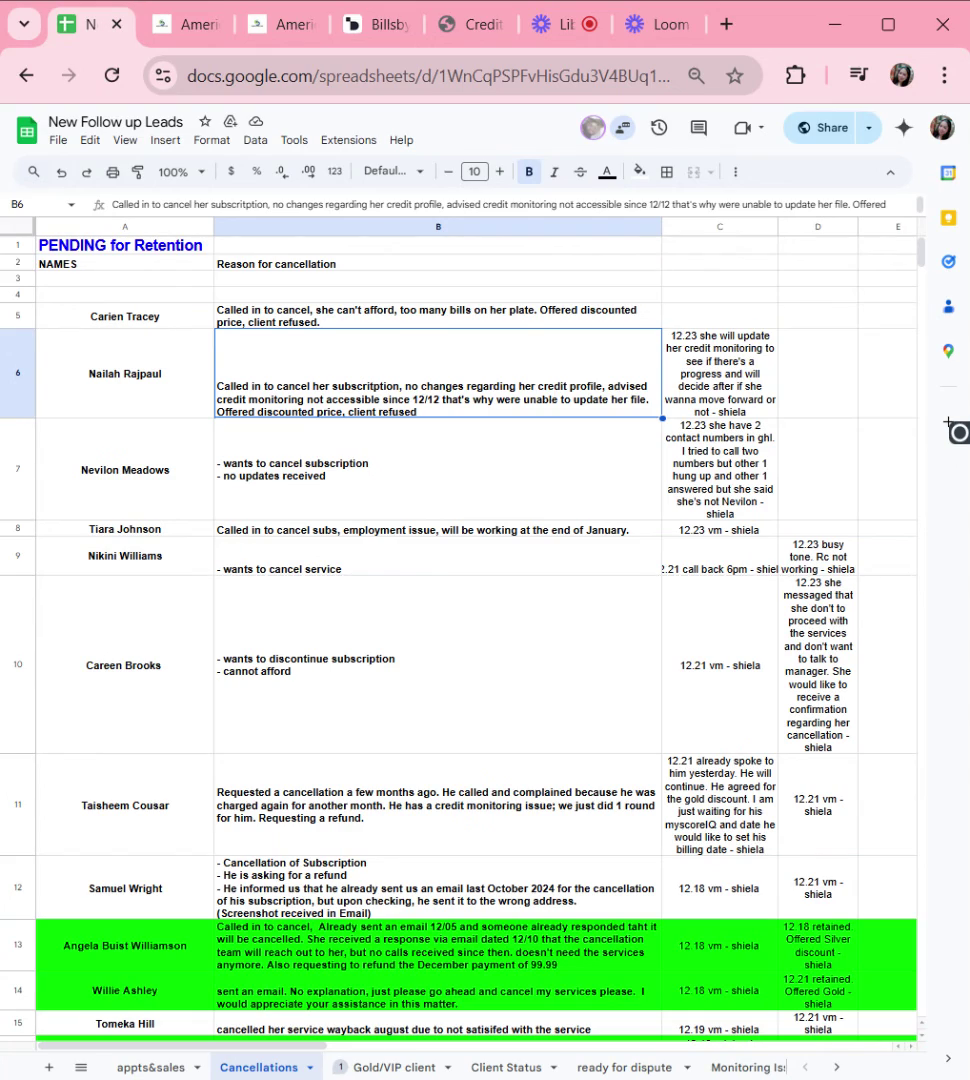Viewport: 970px width, 1080px height.
Task: Click the fill color bucket icon
Action: 639,172
